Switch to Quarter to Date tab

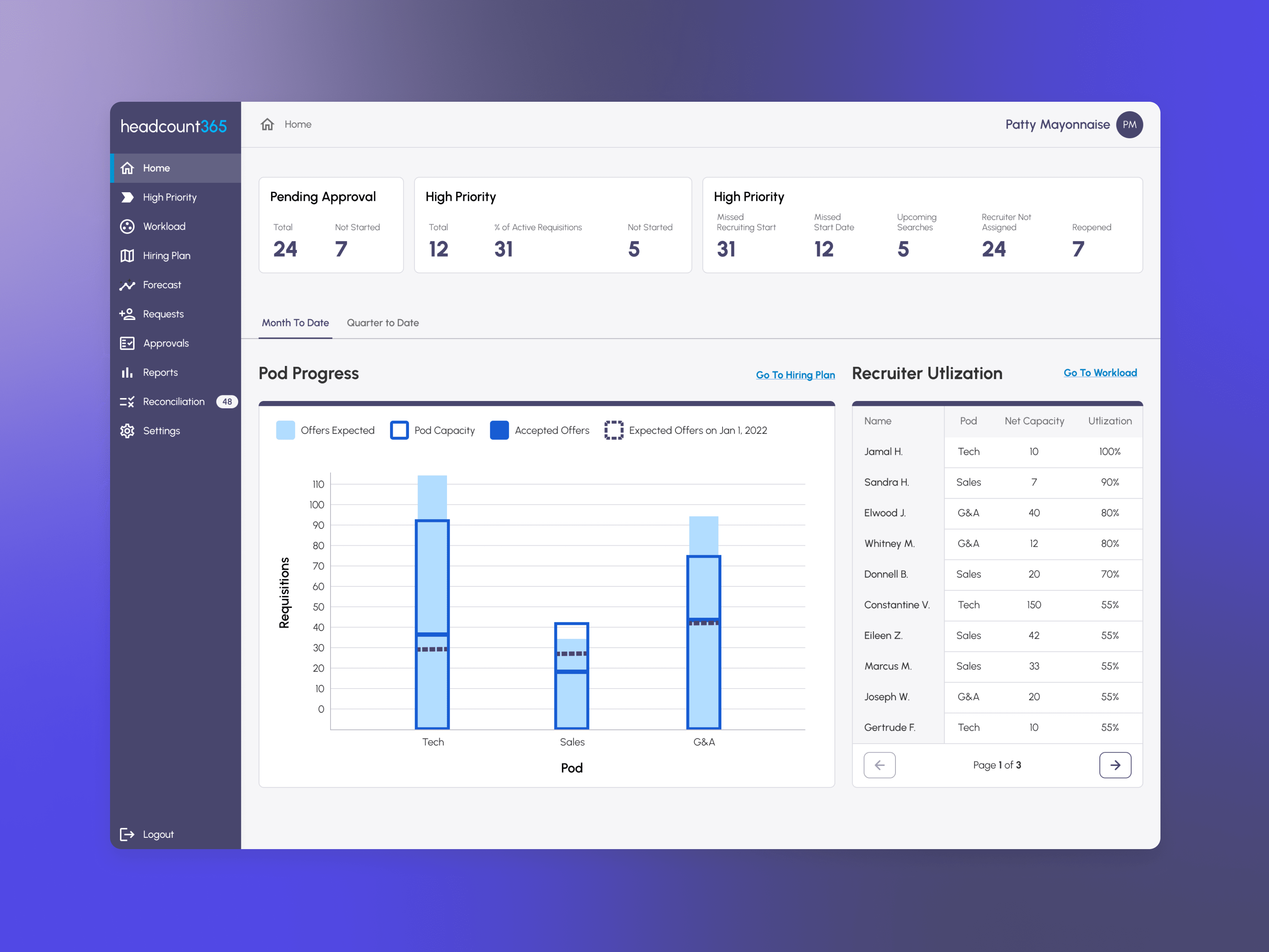tap(383, 323)
